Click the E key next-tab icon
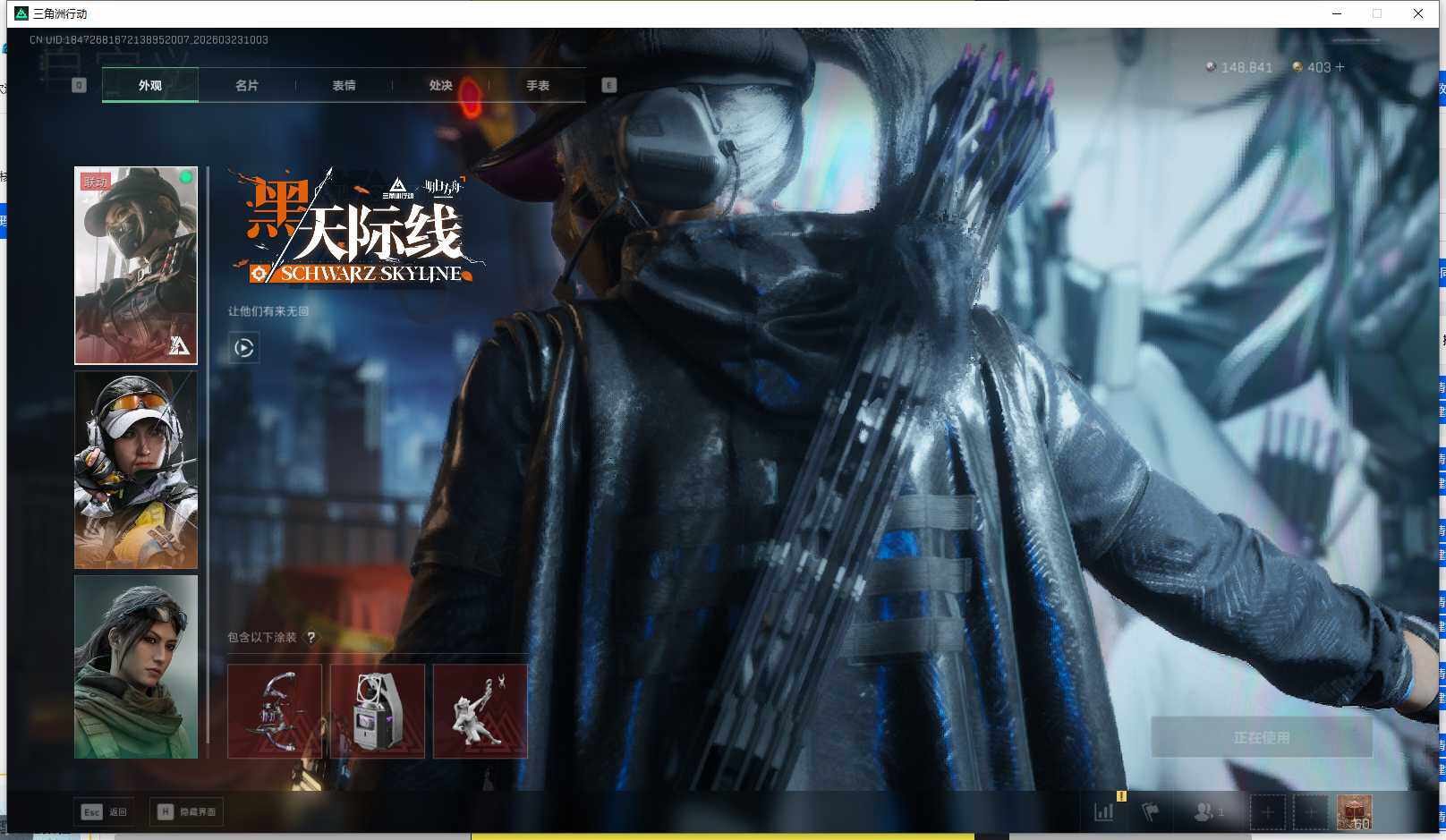This screenshot has height=840, width=1446. coord(609,85)
